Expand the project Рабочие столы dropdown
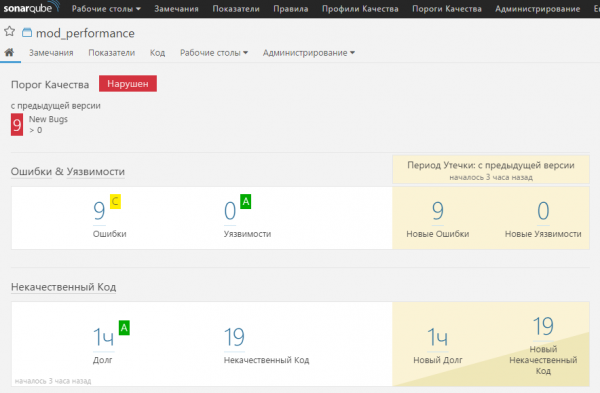This screenshot has width=600, height=393. coord(214,53)
